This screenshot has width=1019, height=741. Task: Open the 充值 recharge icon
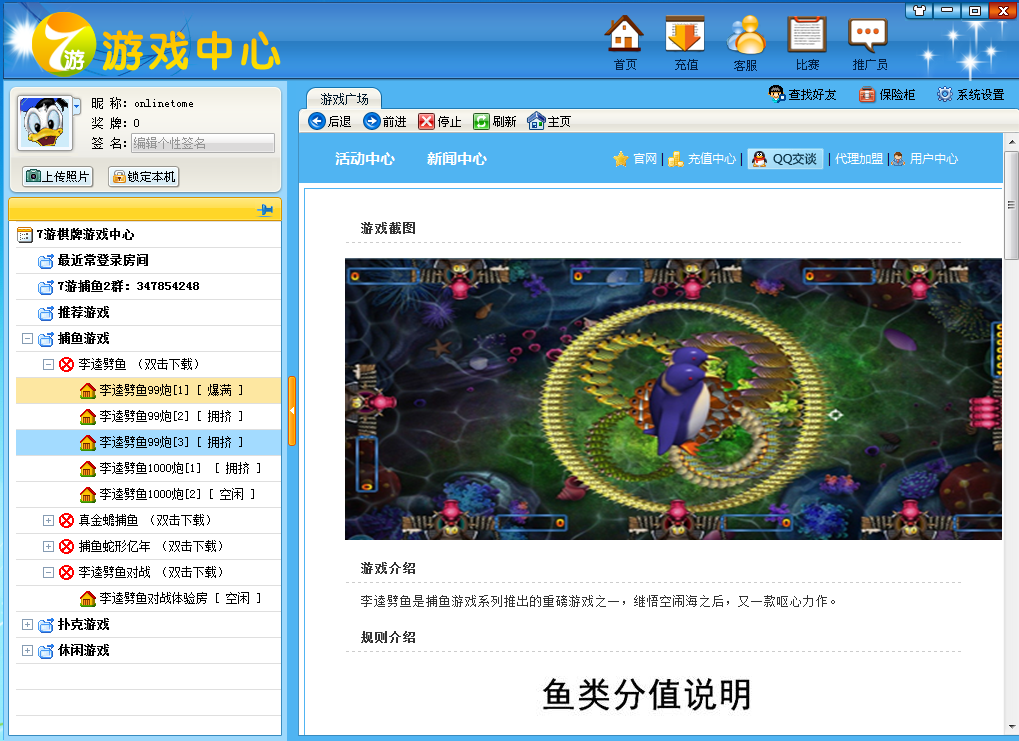click(x=685, y=43)
